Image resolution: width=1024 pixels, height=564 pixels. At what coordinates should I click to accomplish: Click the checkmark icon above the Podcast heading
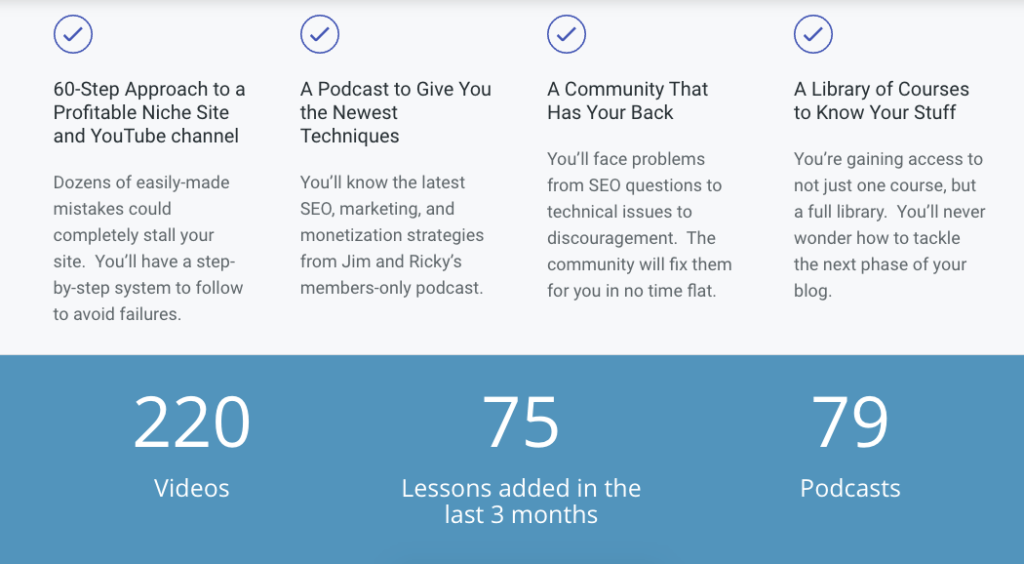320,34
